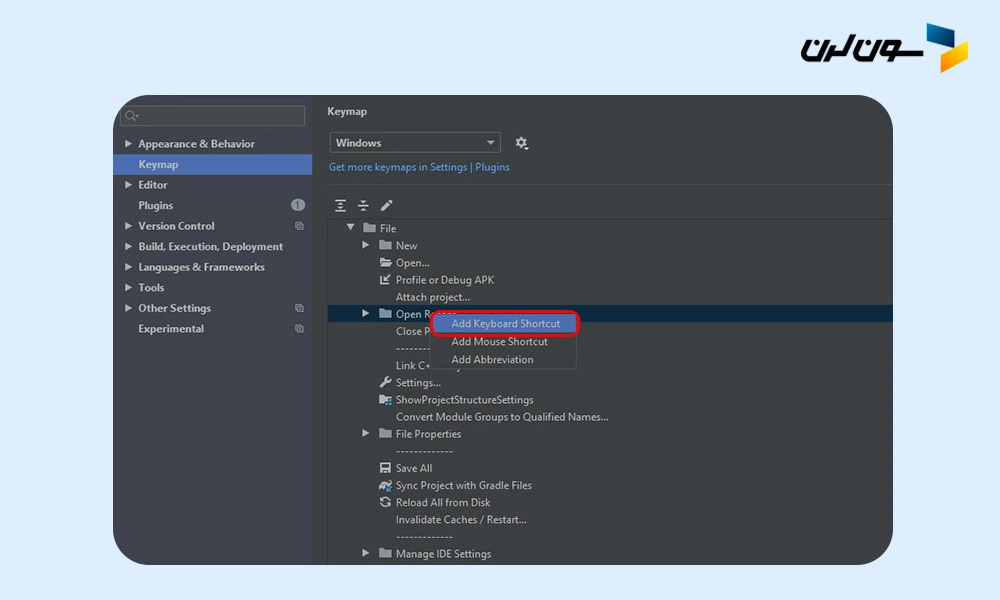This screenshot has width=1000, height=600.
Task: Choose Add Mouse Shortcut from context menu
Action: coord(499,342)
